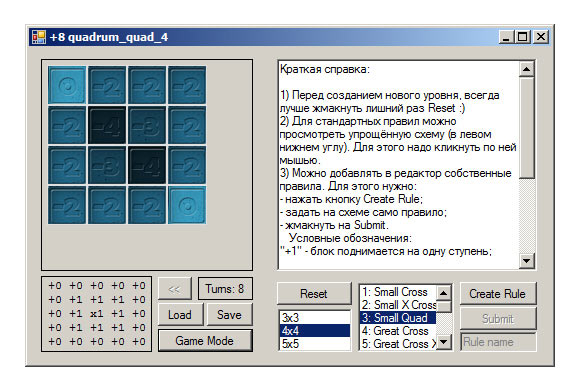Click the "Условные обозначения:" line
This screenshot has height=390, width=580.
click(350, 238)
